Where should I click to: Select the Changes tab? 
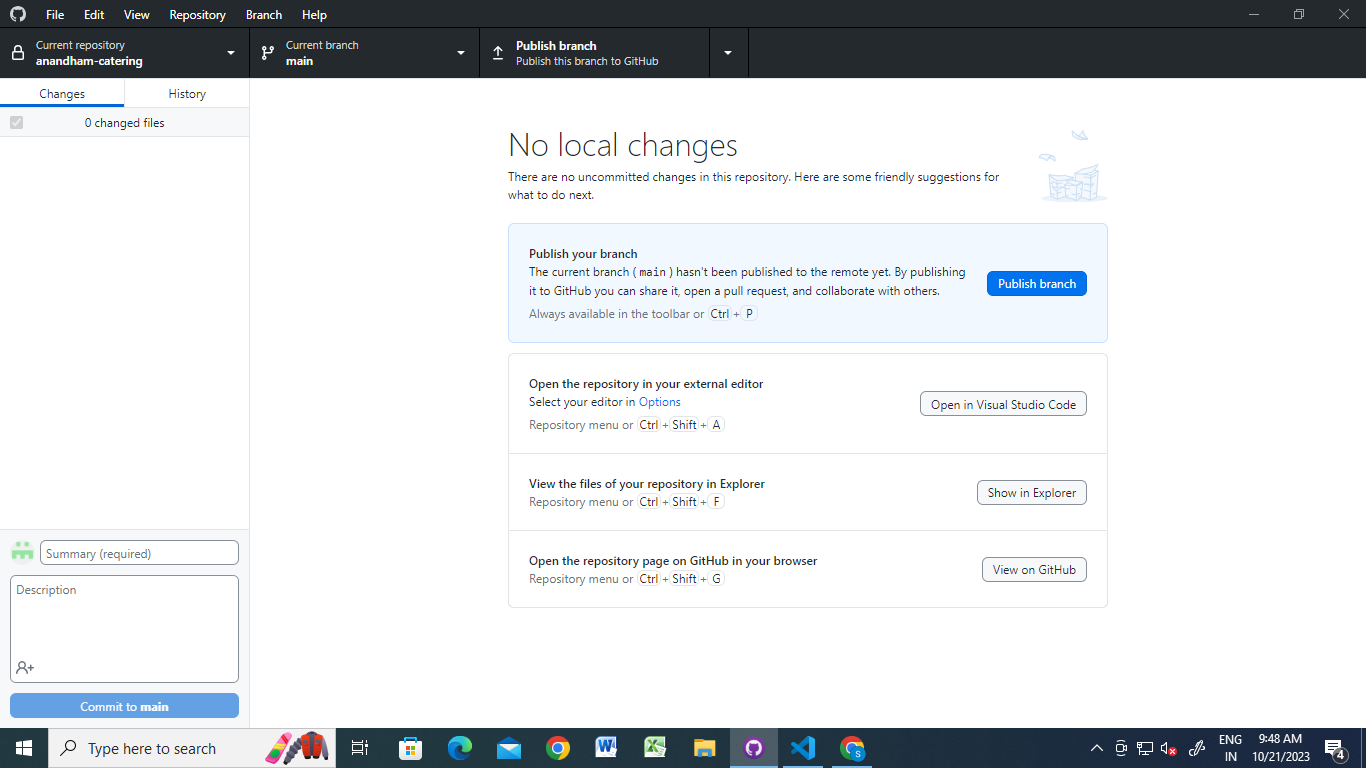[x=62, y=93]
